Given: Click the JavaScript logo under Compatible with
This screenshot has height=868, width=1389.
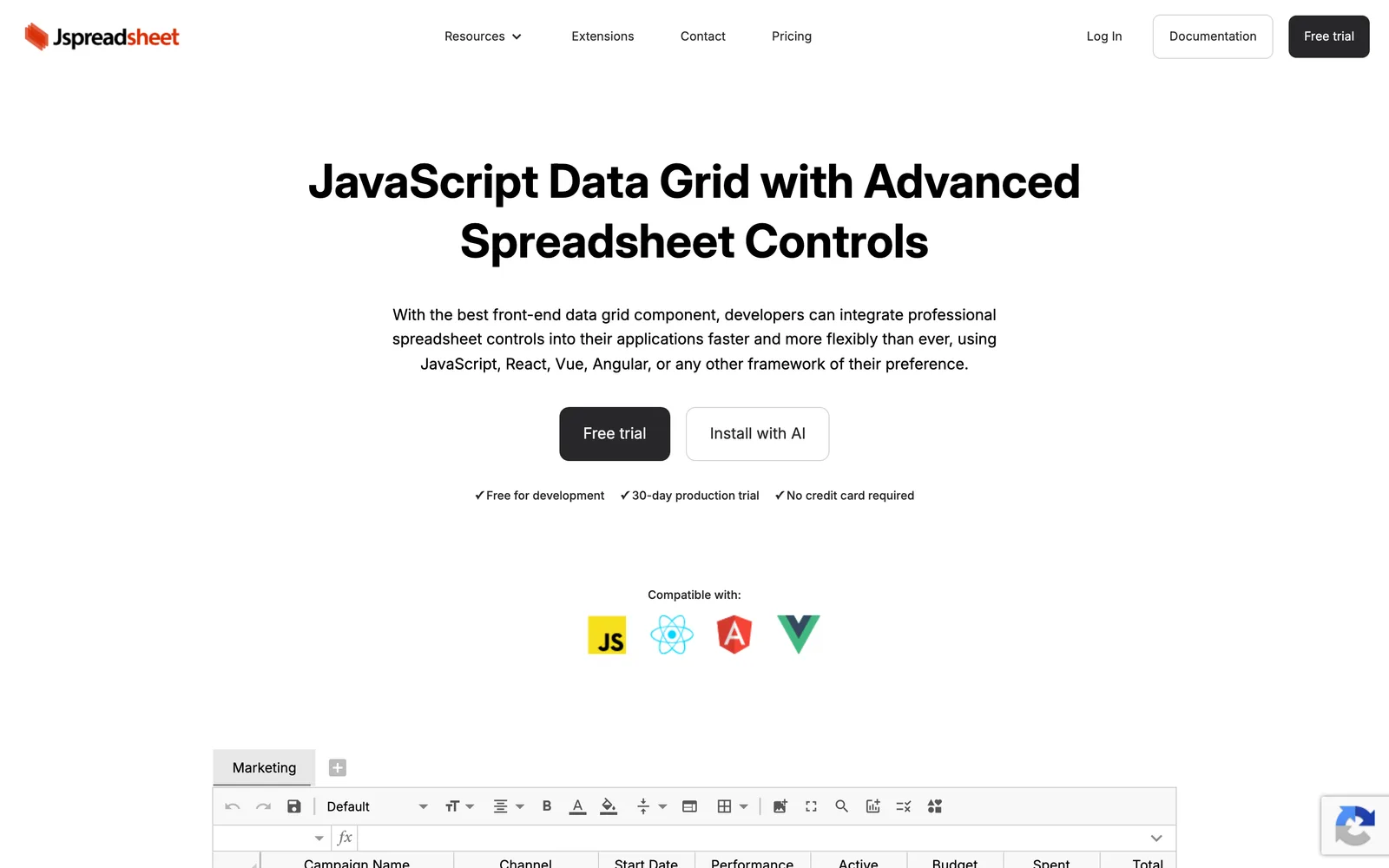Looking at the screenshot, I should 607,635.
